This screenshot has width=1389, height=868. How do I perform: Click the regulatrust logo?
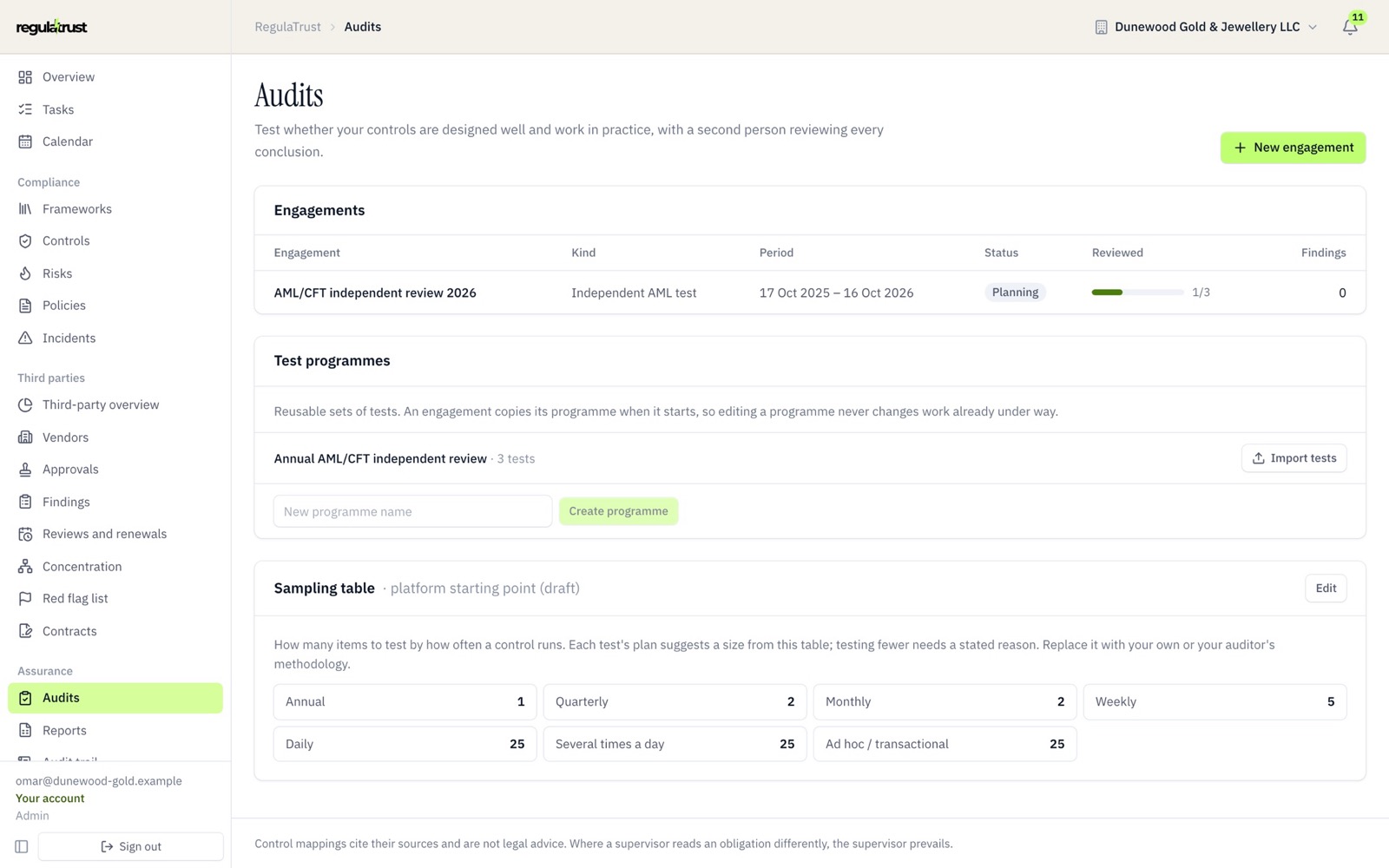52,27
